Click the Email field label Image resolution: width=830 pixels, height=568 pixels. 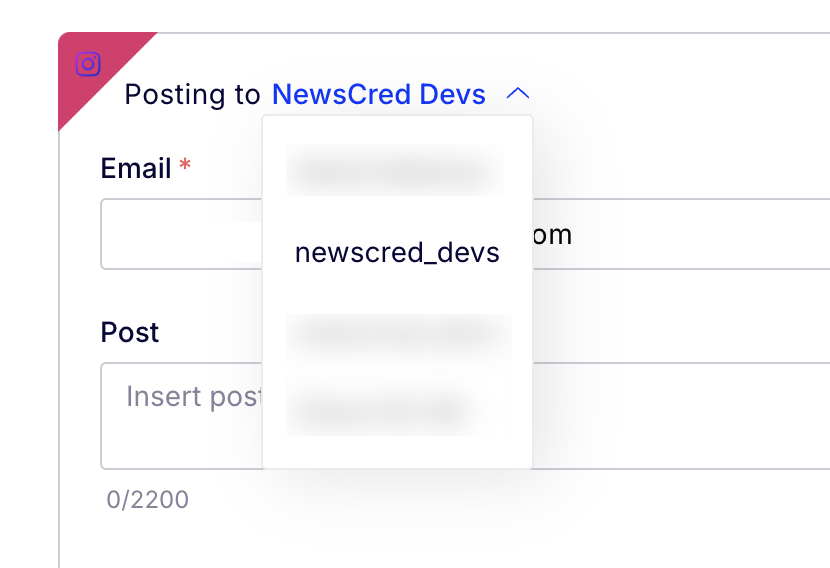click(136, 168)
